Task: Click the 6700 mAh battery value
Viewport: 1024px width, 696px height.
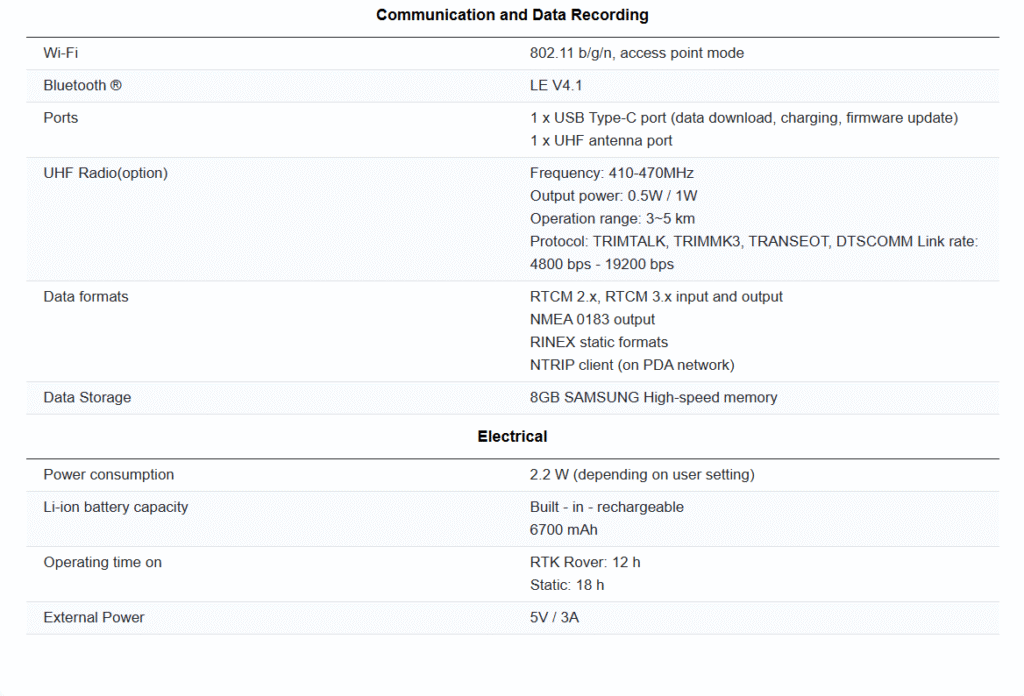Action: point(564,530)
